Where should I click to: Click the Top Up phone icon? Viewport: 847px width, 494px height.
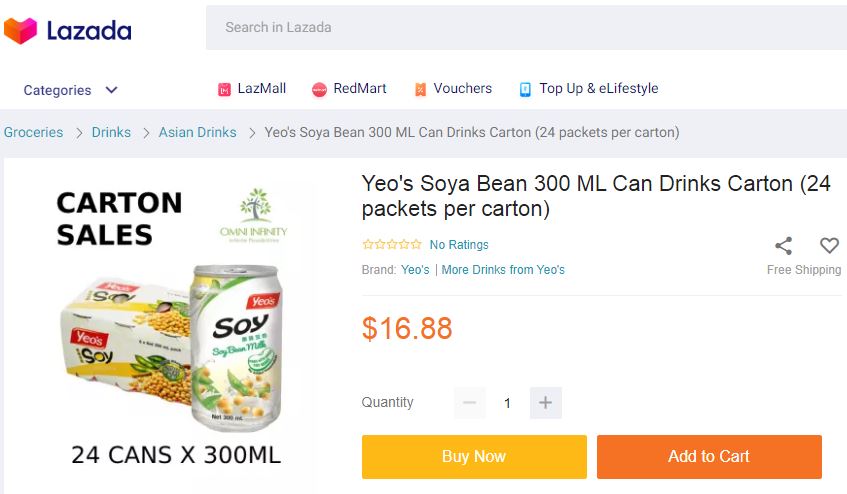point(525,89)
